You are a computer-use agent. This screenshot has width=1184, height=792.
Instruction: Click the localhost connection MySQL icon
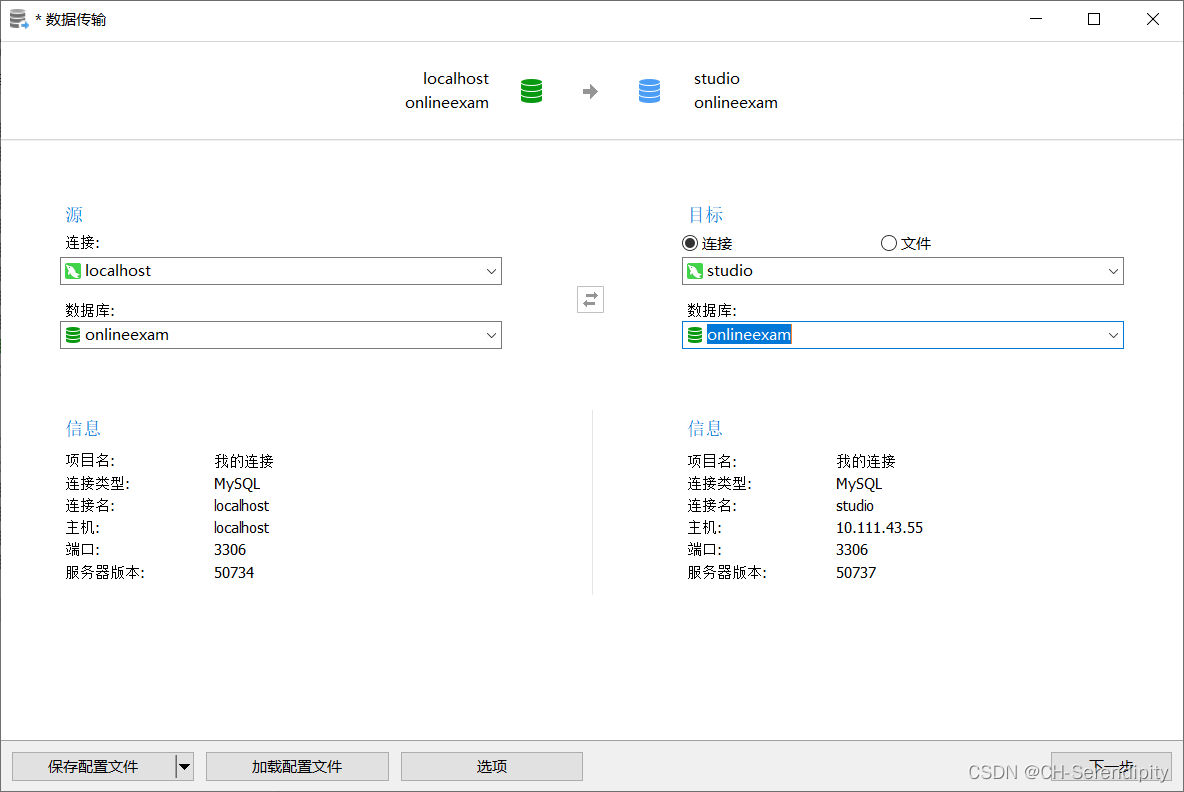(73, 271)
